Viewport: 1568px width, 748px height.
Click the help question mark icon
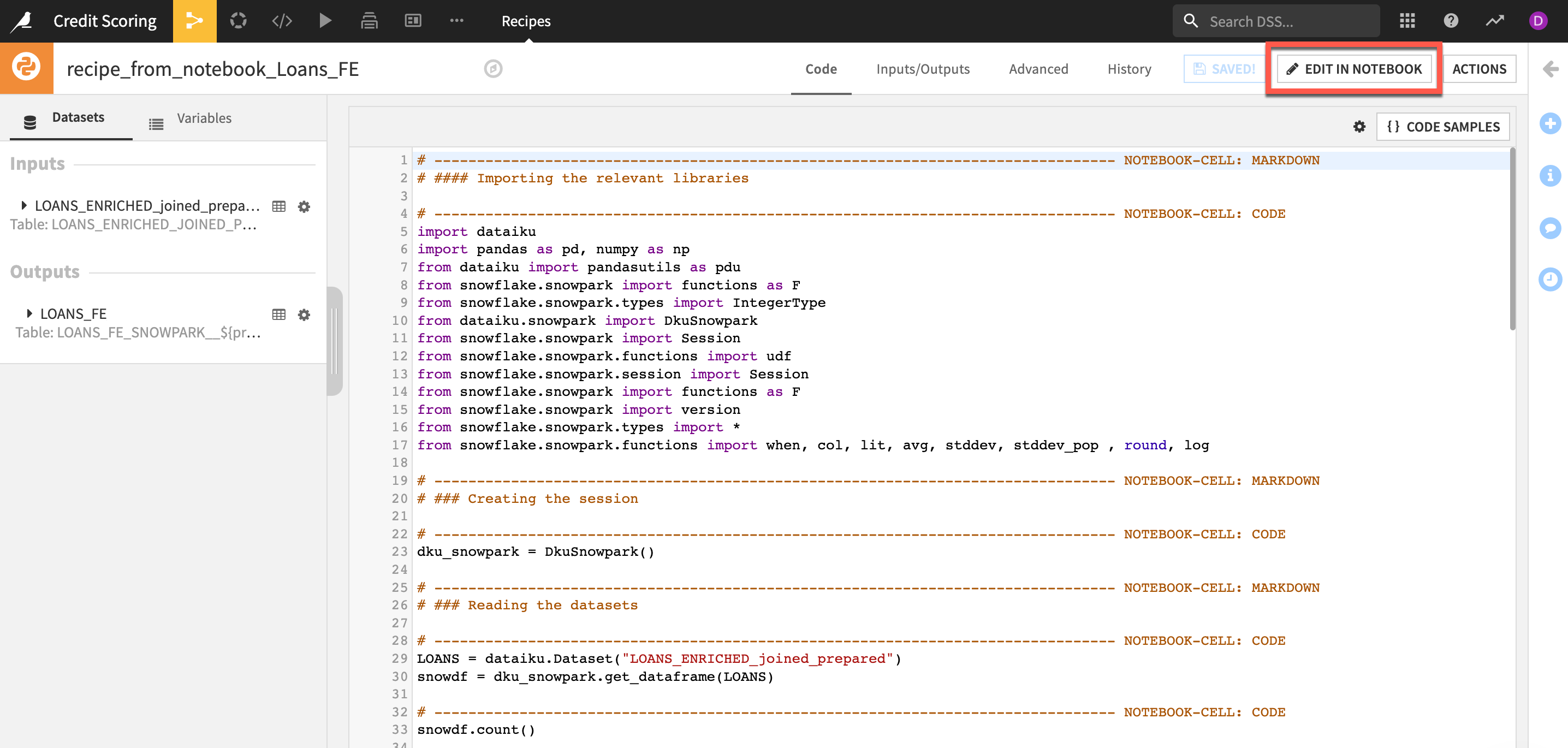[x=1451, y=21]
